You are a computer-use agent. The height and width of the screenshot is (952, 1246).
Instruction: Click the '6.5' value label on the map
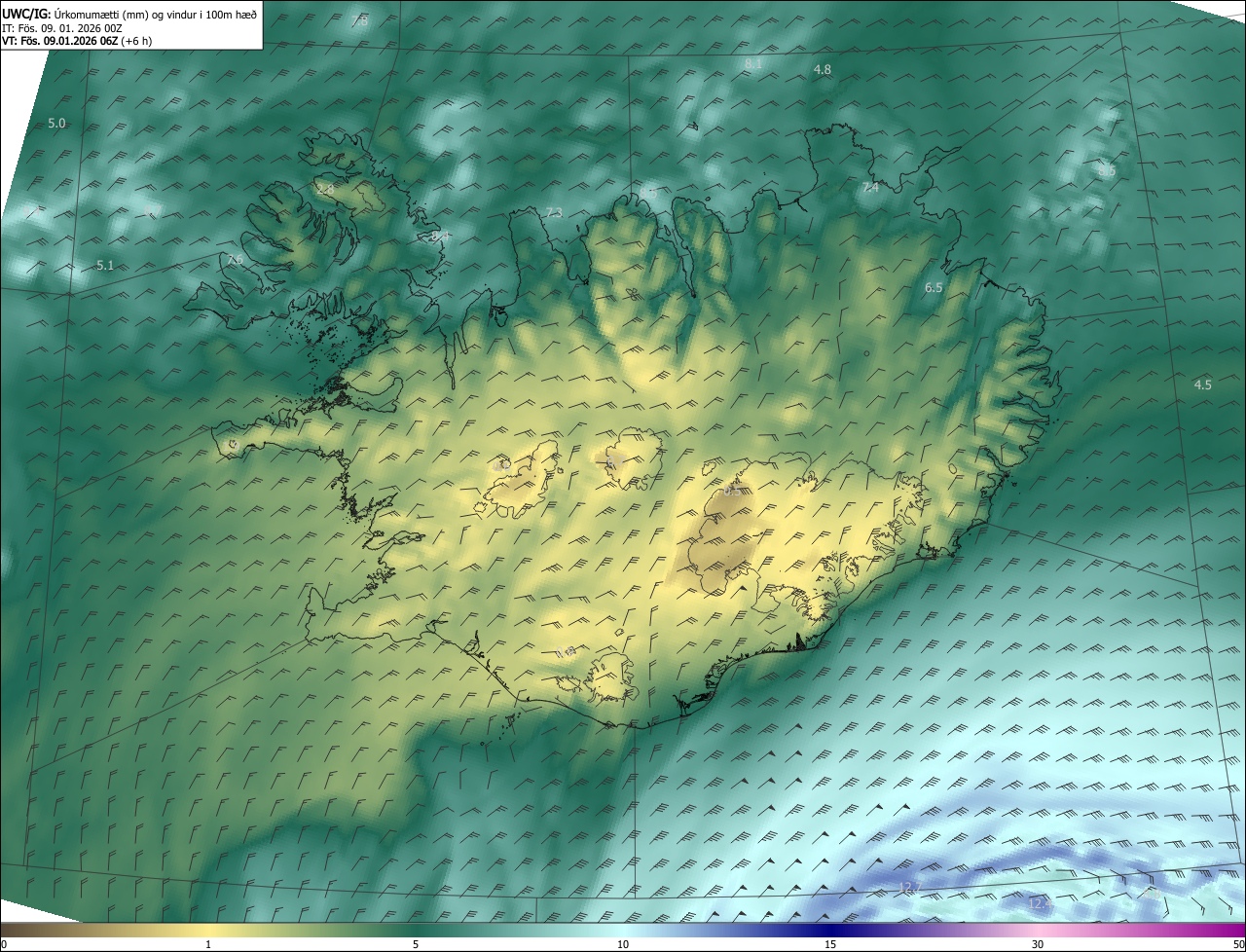coord(934,288)
